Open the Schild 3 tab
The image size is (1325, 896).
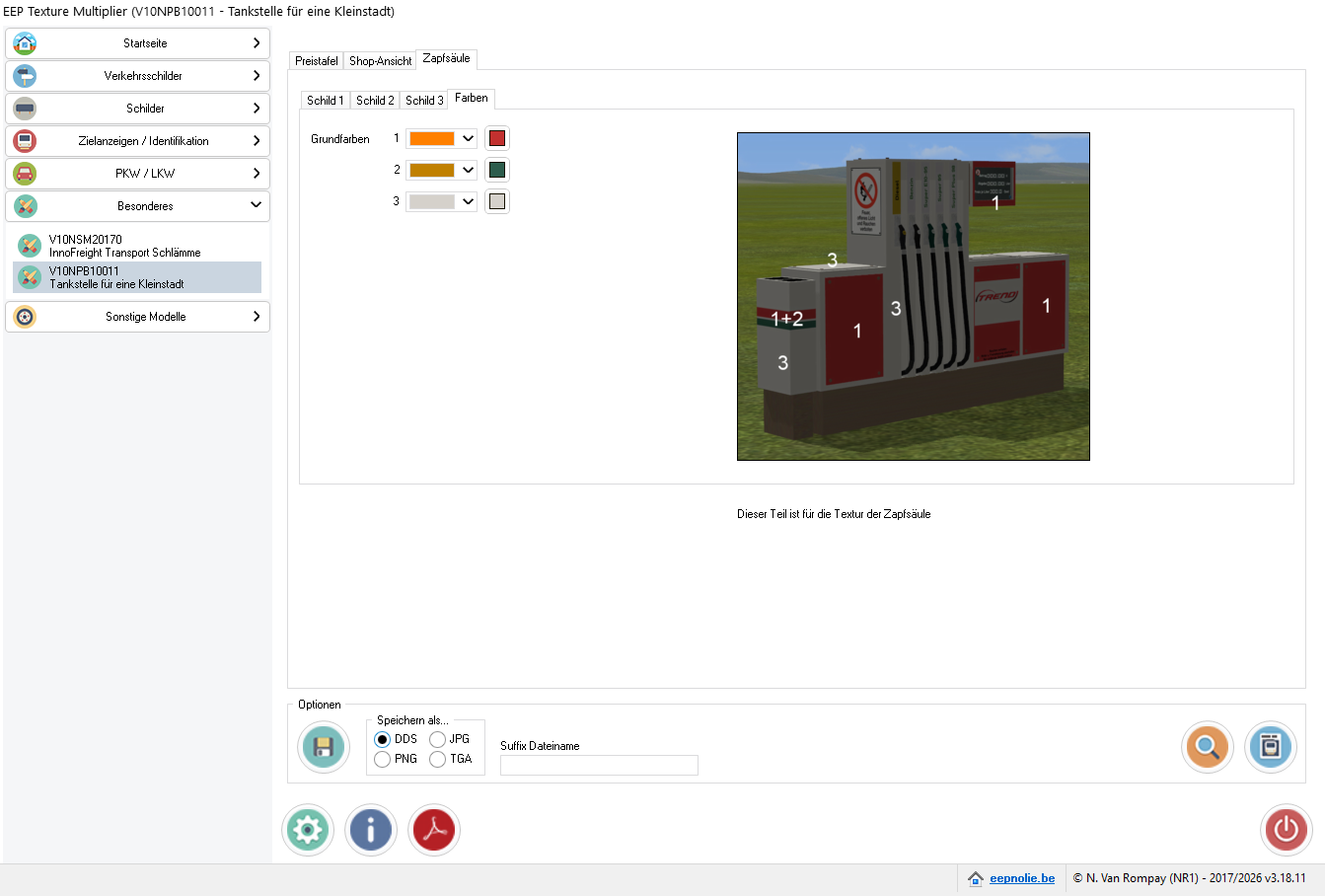pyautogui.click(x=424, y=100)
